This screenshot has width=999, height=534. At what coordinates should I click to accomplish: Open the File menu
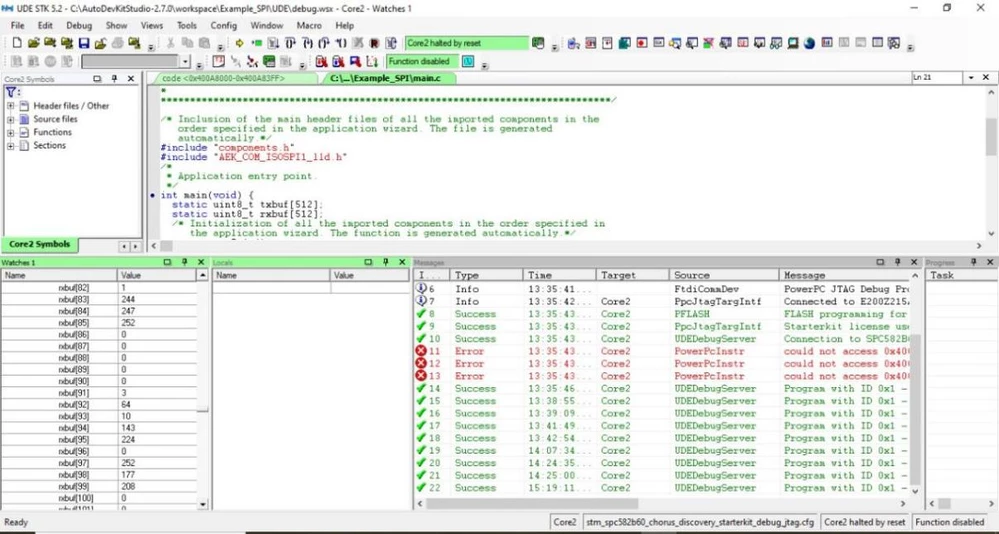point(17,25)
